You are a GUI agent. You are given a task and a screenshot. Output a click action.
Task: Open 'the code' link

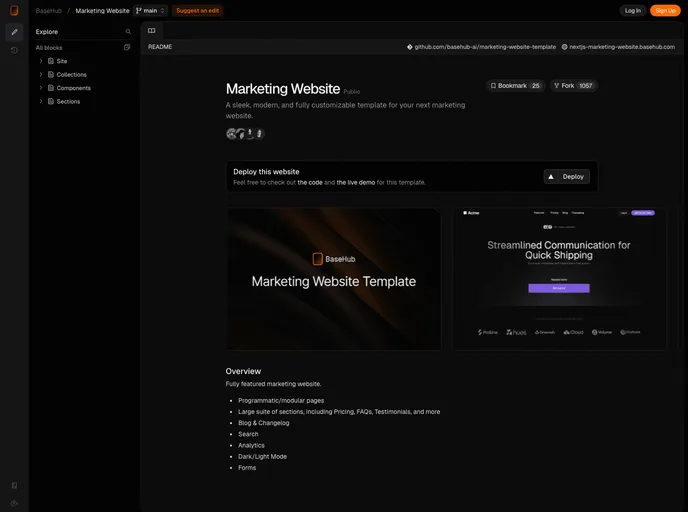tap(310, 183)
